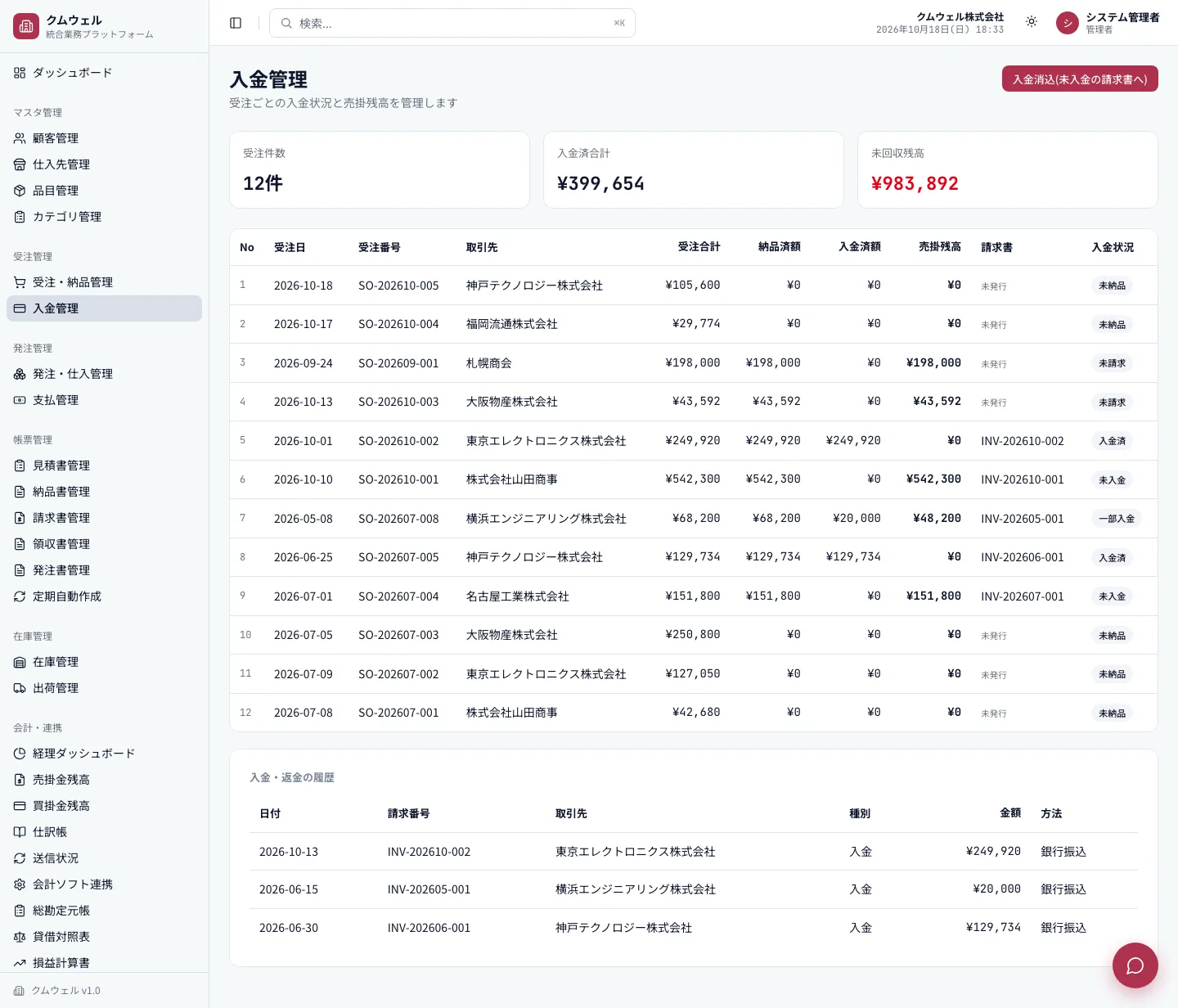Click the 定期自動作成 refresh icon
This screenshot has width=1178, height=1008.
click(20, 596)
